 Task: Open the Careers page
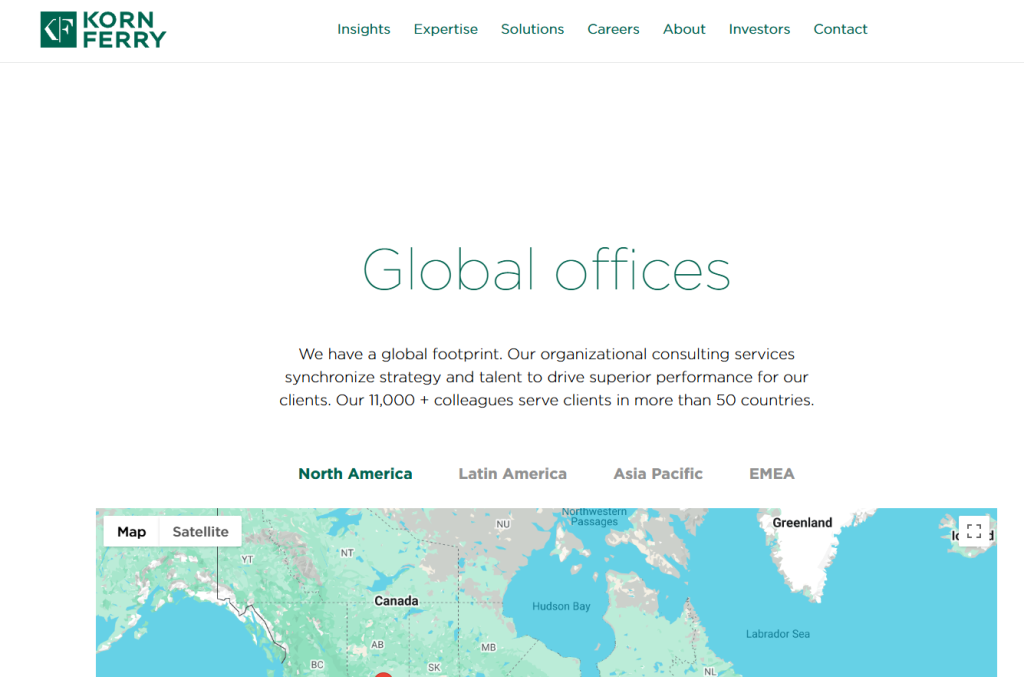click(613, 29)
